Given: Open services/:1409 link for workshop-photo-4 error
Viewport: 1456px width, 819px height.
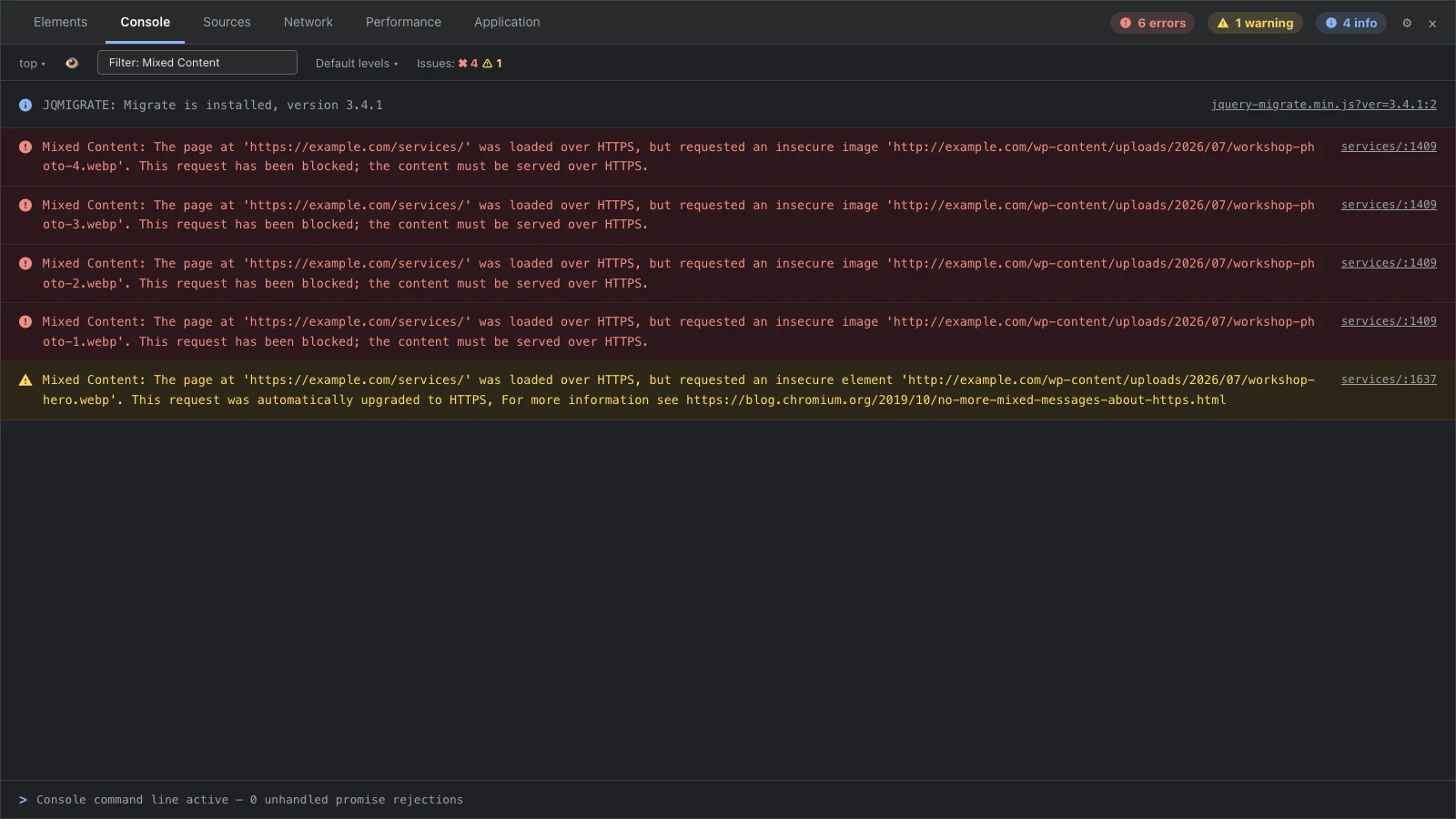Looking at the screenshot, I should click(1389, 147).
